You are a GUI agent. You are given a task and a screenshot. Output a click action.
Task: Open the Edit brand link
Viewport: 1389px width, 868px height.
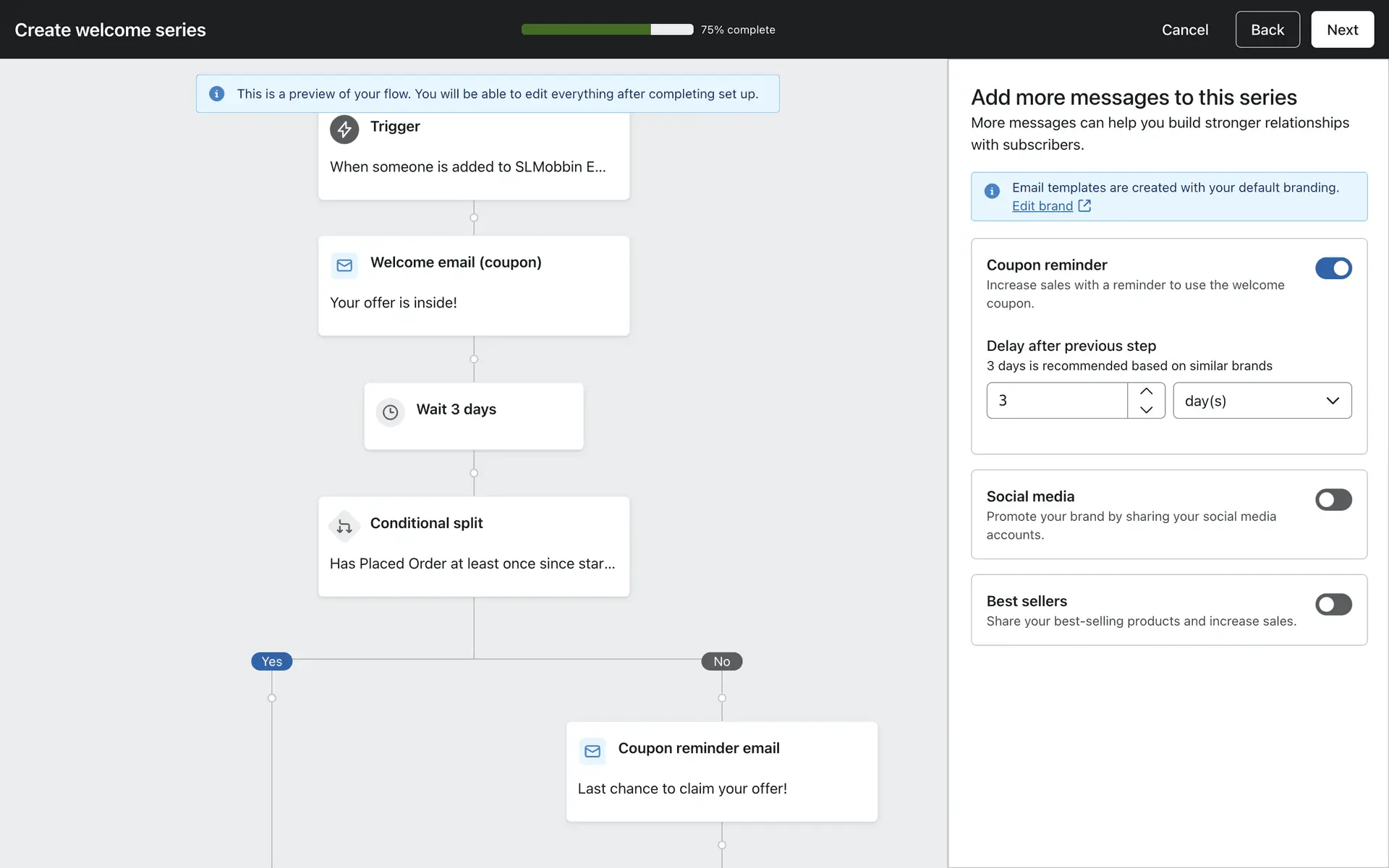coord(1042,206)
